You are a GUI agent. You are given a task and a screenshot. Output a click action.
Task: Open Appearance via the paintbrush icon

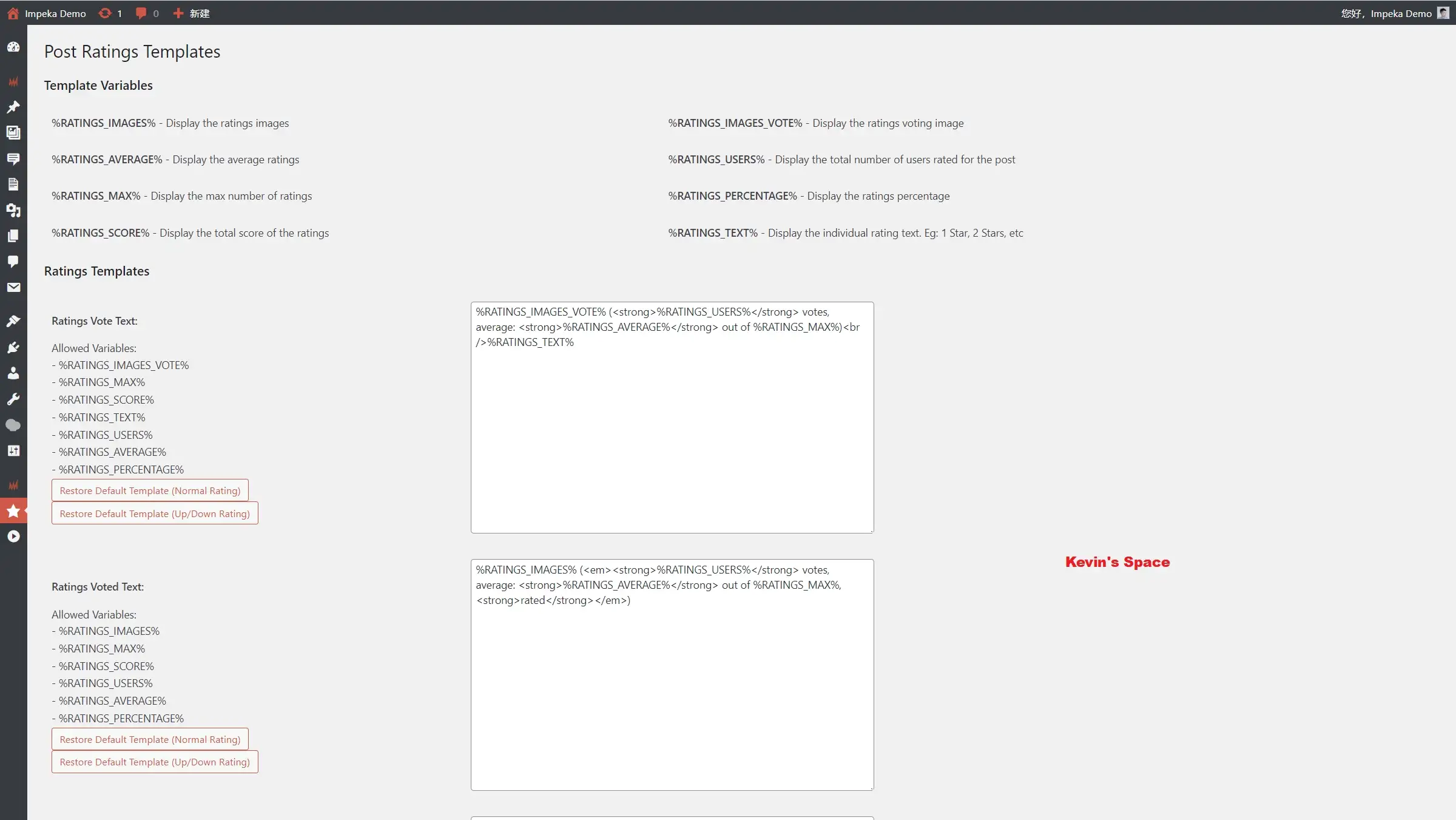13,321
